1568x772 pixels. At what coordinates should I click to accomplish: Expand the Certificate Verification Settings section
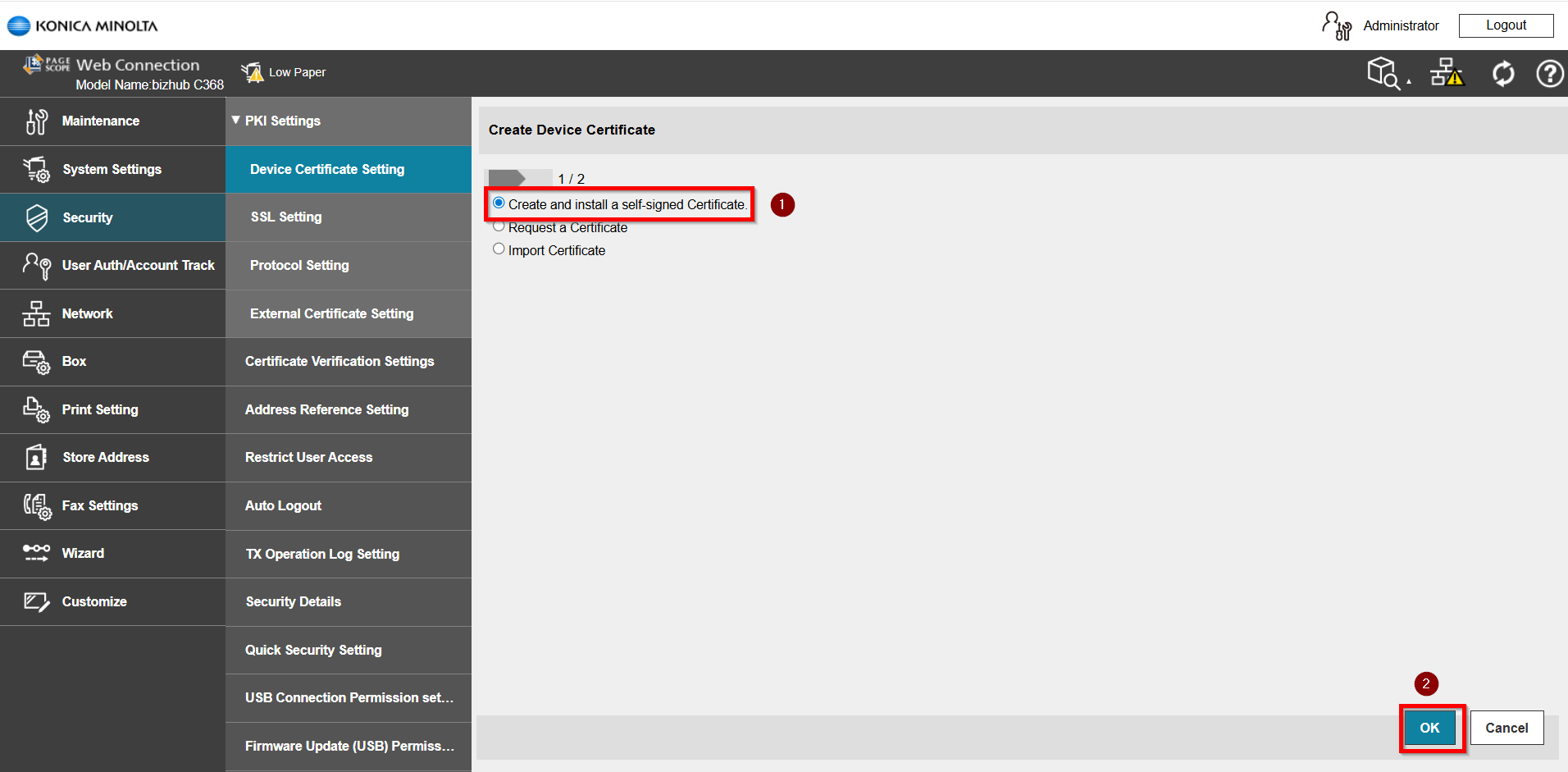(340, 362)
